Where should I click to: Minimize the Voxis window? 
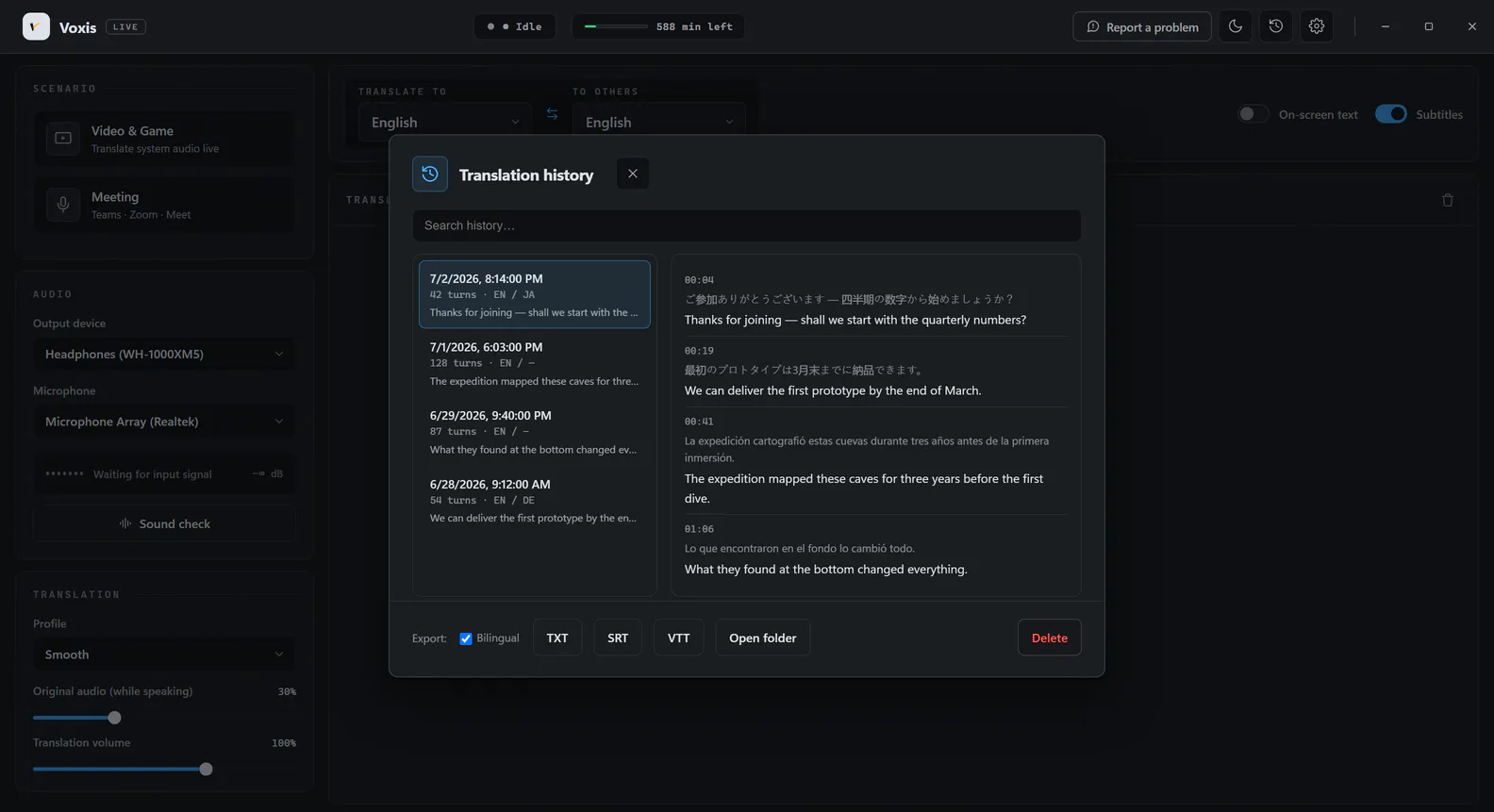click(1385, 26)
